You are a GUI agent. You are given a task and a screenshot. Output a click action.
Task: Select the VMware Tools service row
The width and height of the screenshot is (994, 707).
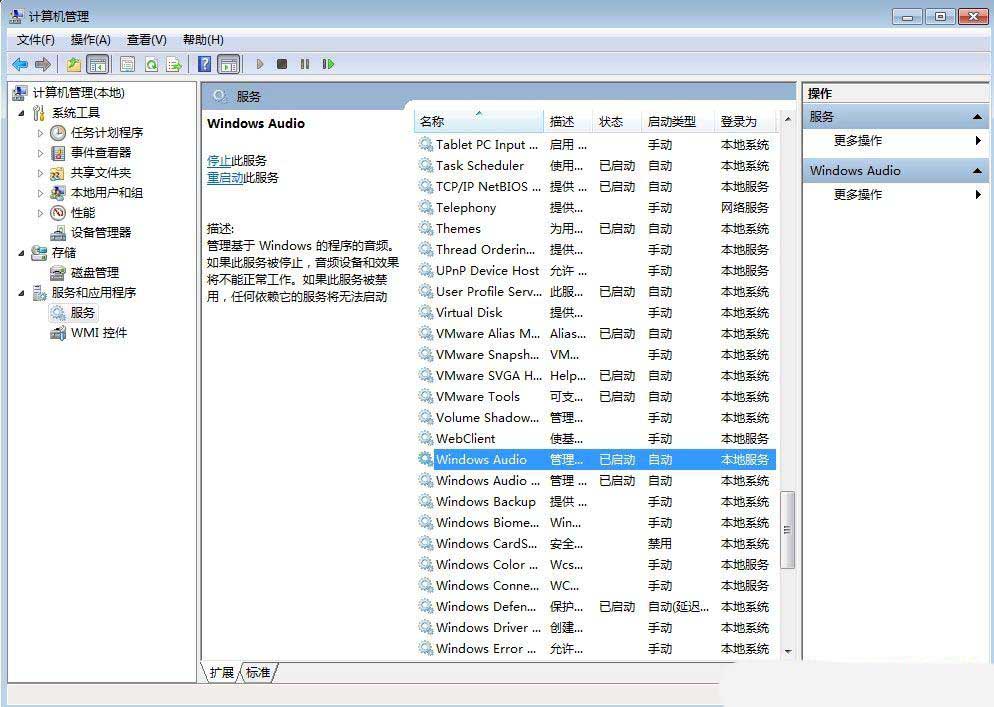[x=596, y=396]
